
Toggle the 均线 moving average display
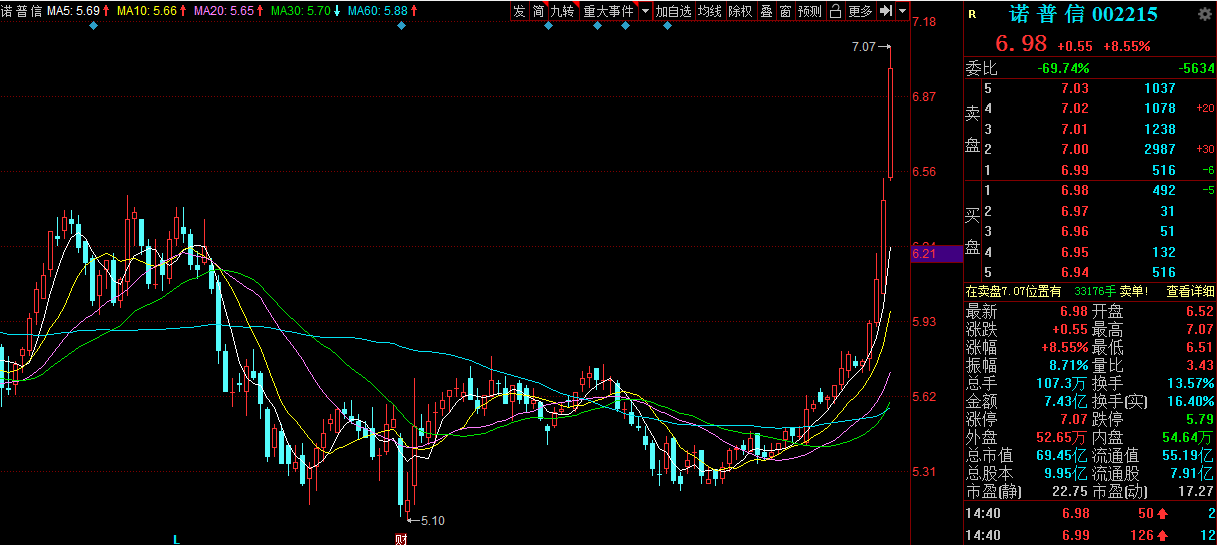pyautogui.click(x=710, y=11)
